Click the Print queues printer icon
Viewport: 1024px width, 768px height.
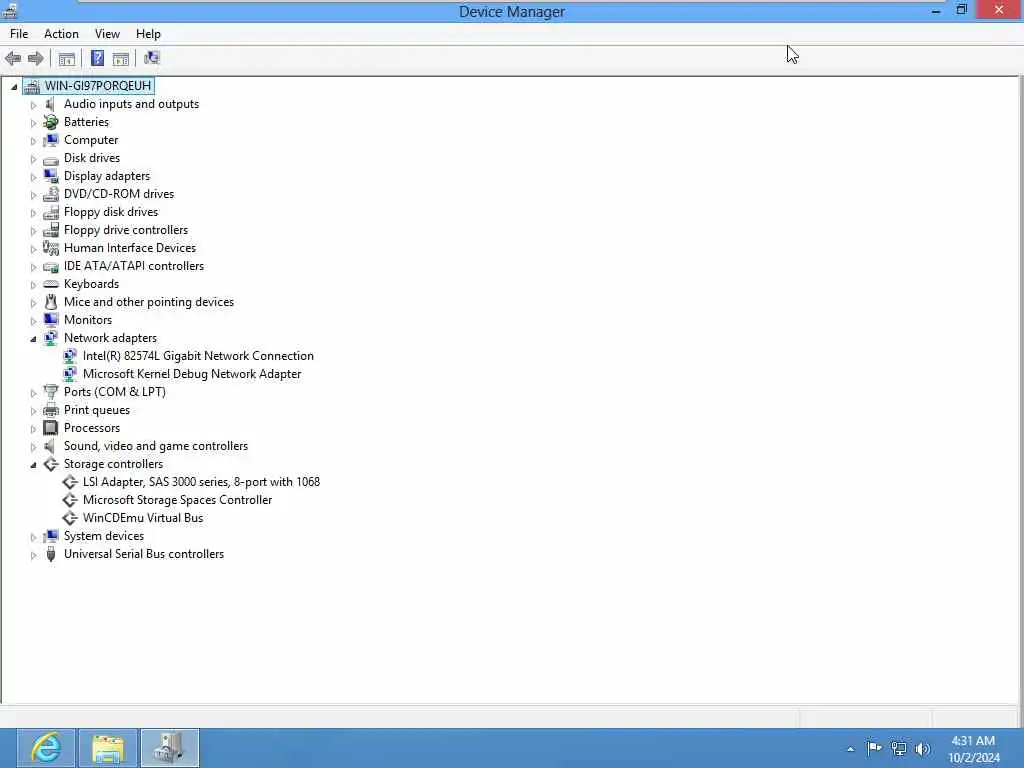pos(51,410)
